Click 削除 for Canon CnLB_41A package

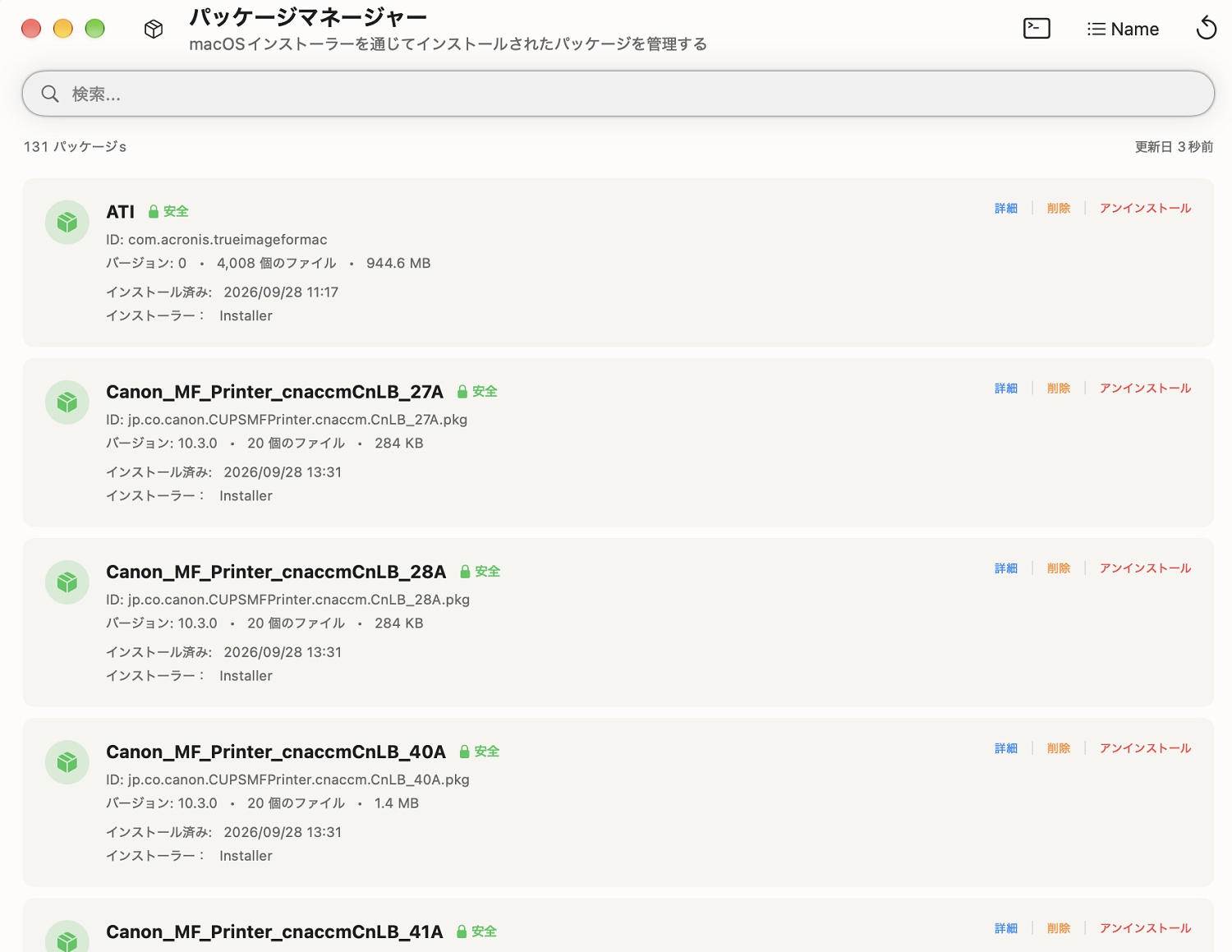[1059, 927]
